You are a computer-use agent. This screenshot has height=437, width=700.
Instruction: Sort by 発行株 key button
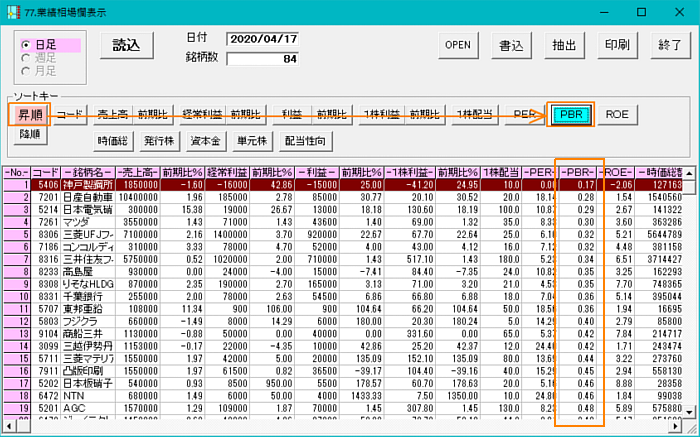pos(159,141)
